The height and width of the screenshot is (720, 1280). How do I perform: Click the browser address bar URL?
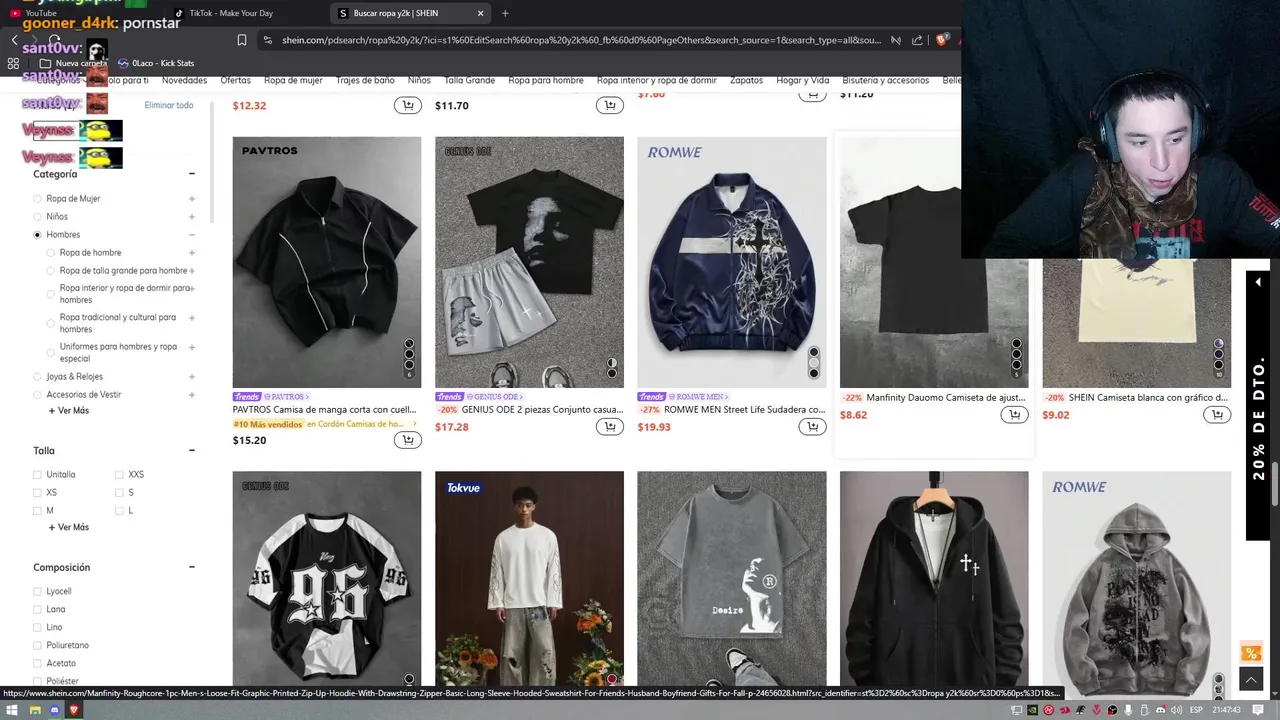(581, 40)
